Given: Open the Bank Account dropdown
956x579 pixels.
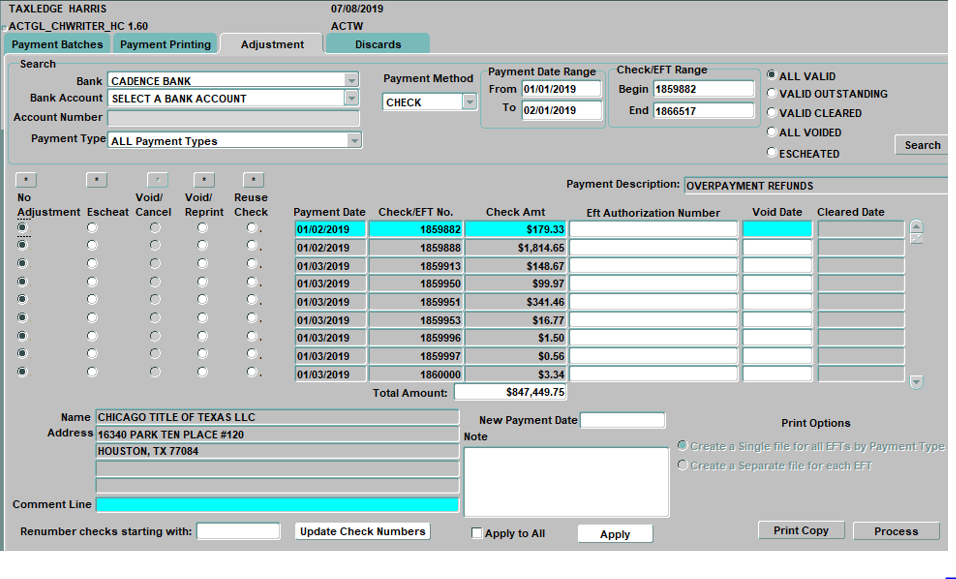Looking at the screenshot, I should [x=351, y=98].
